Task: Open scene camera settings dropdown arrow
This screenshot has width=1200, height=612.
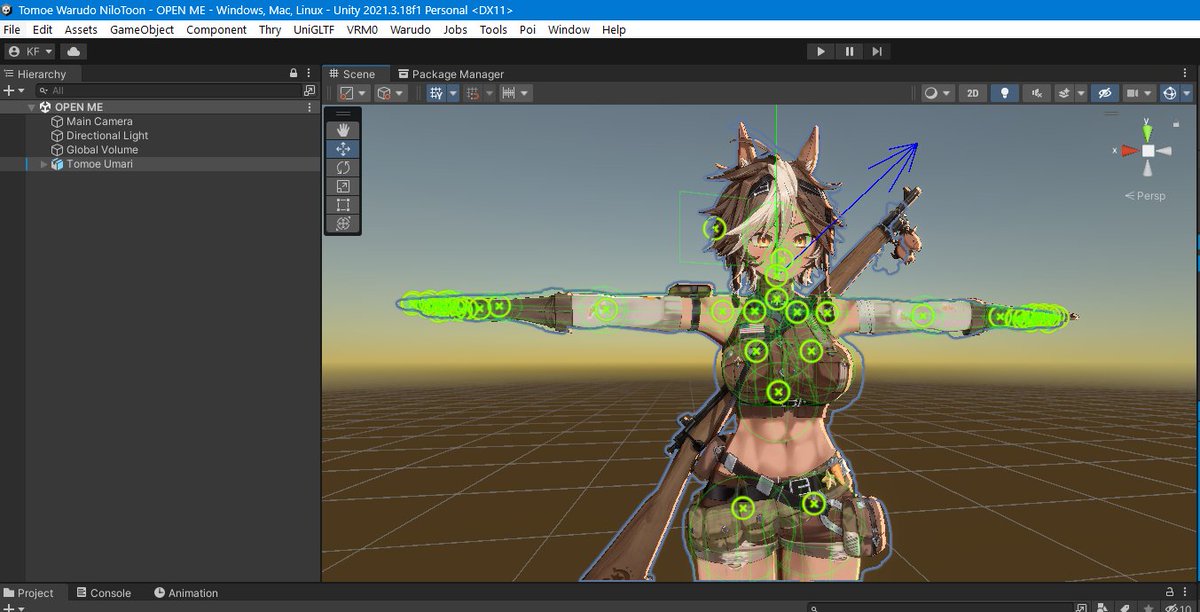Action: pos(1148,93)
